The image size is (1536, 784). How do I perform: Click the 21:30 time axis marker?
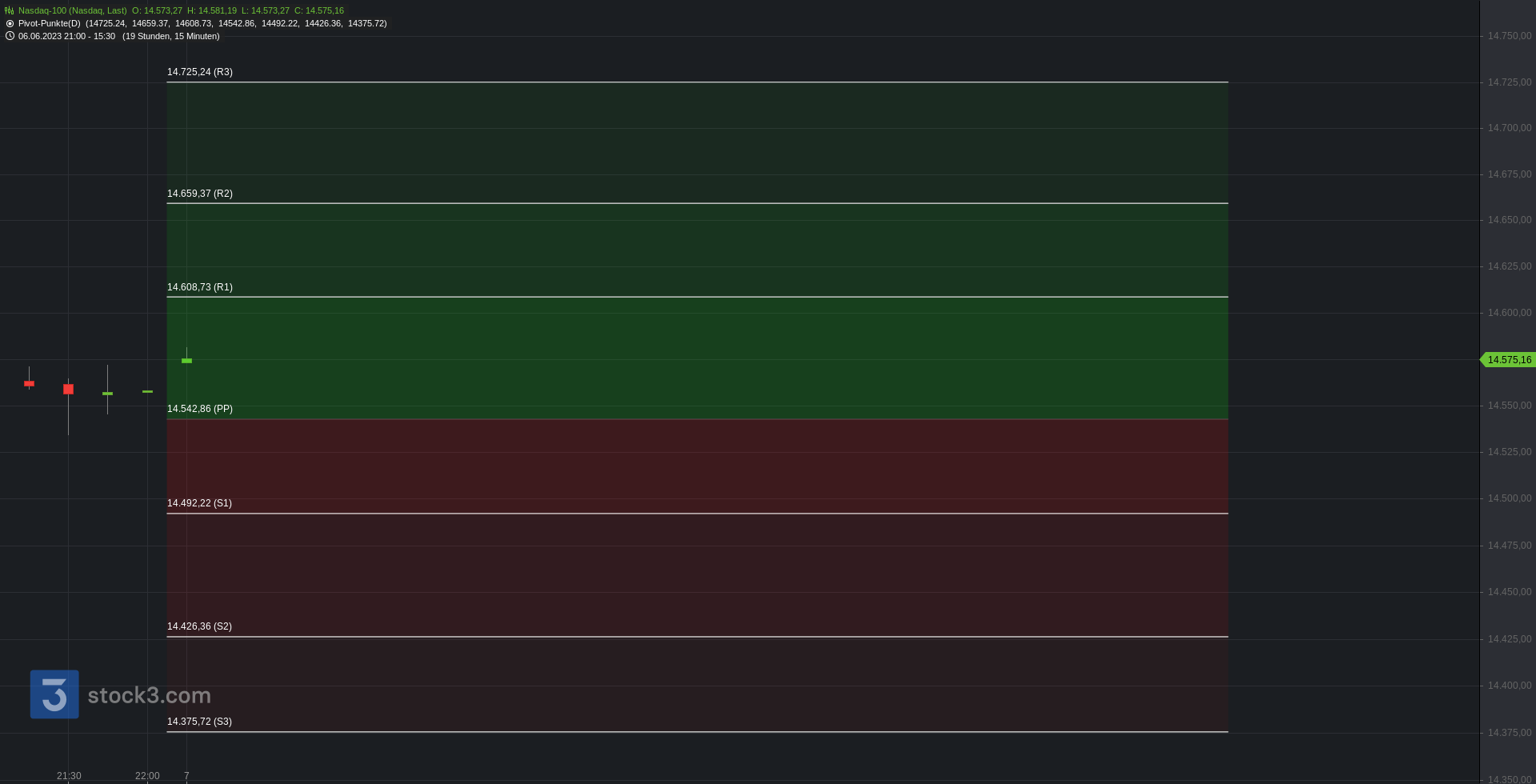point(69,776)
